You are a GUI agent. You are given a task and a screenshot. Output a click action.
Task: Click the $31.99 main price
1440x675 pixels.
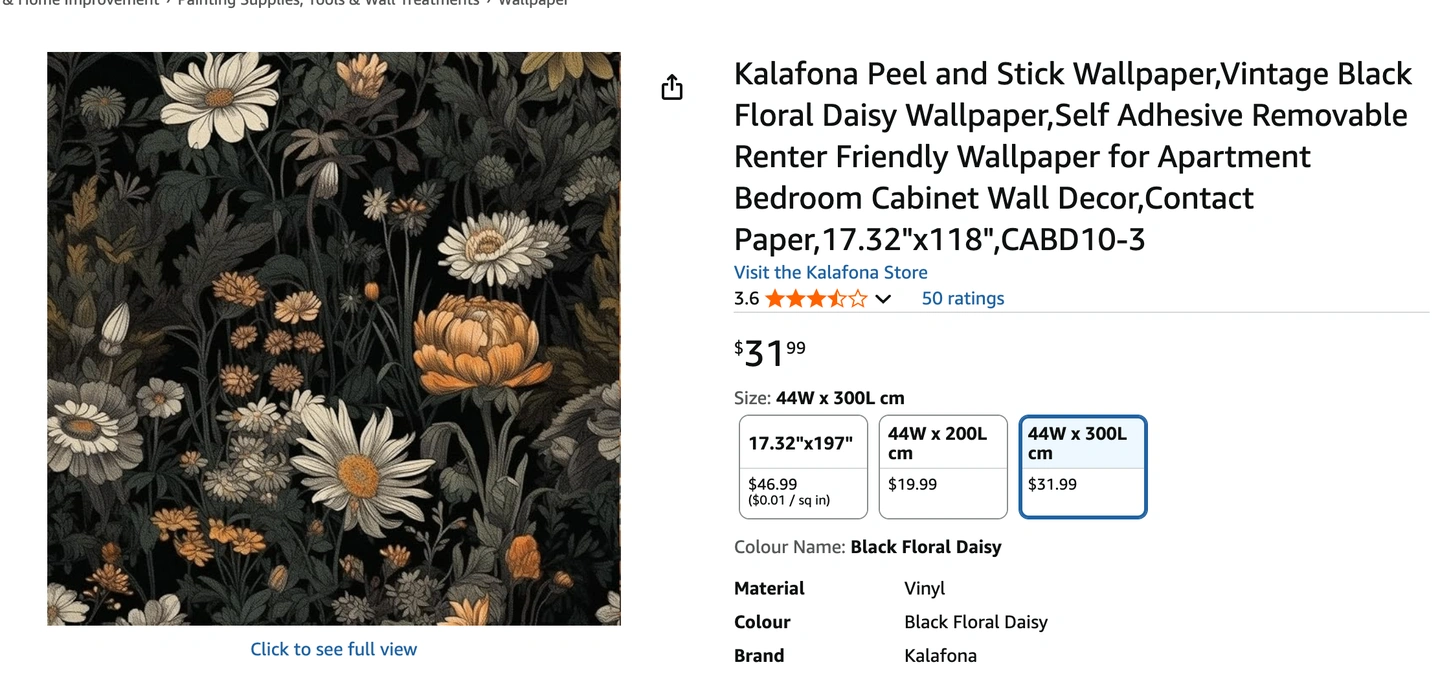pos(770,353)
